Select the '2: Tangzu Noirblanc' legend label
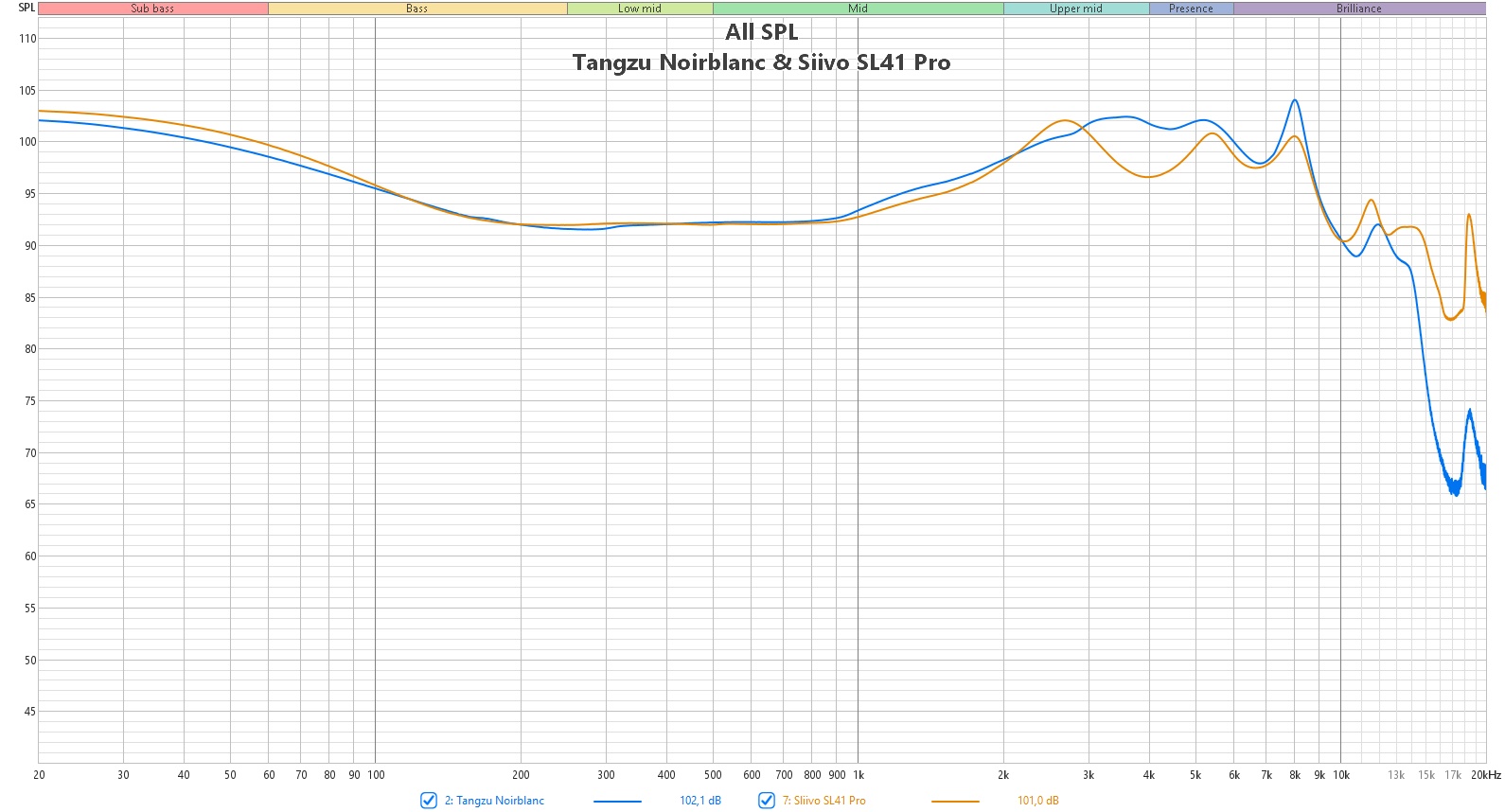 [x=494, y=801]
